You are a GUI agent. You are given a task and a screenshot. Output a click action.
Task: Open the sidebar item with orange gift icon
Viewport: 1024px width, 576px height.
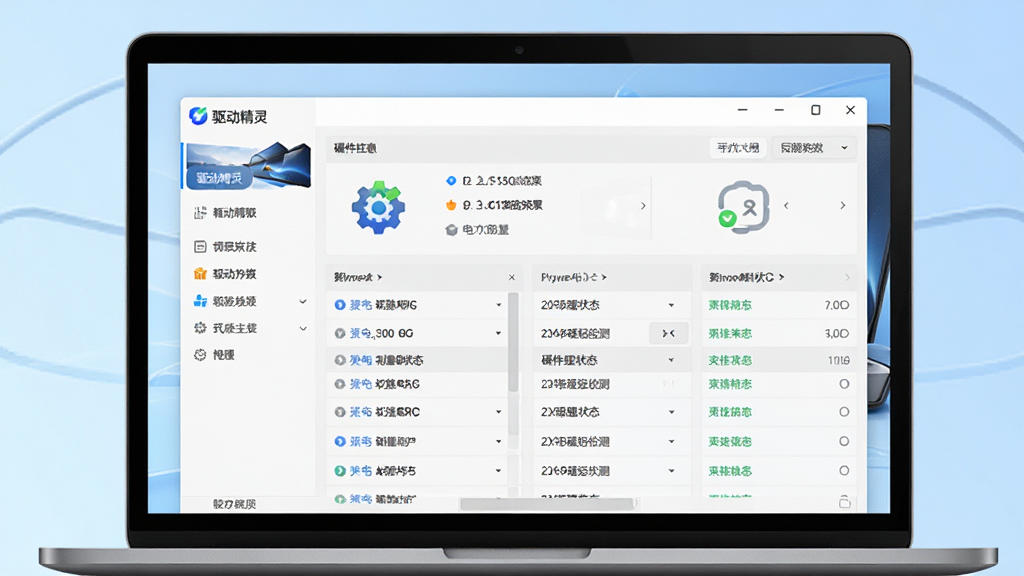(x=225, y=274)
